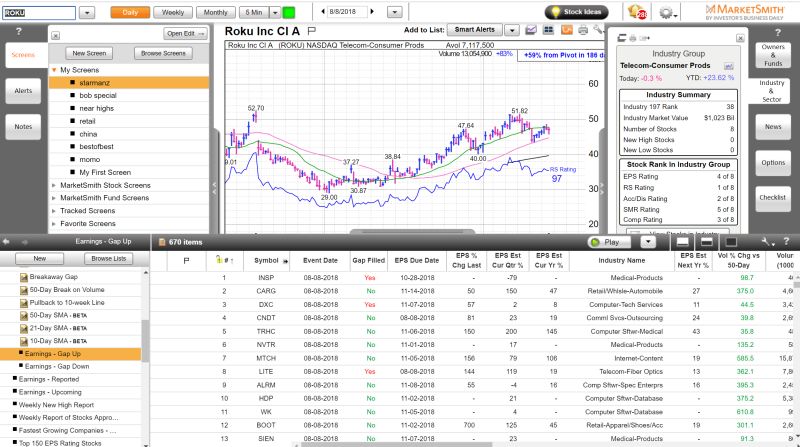Click into the ROKU symbol input field
Viewport: 800px width, 447px height.
coord(39,13)
